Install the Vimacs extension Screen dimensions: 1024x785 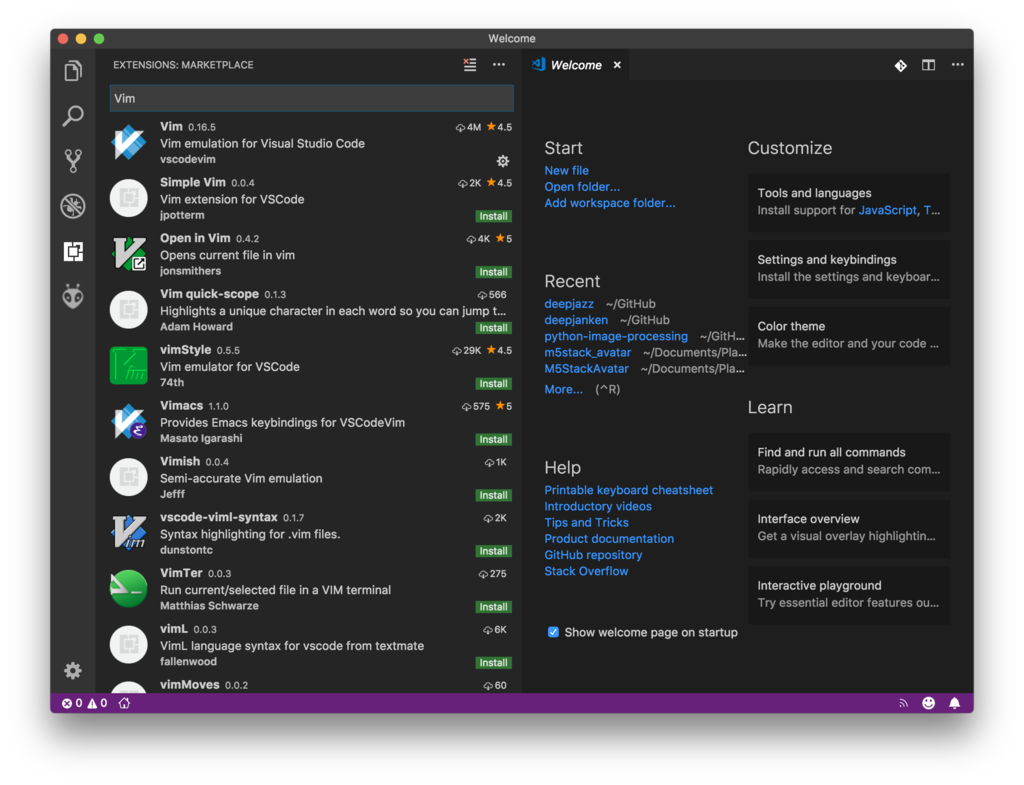[493, 440]
